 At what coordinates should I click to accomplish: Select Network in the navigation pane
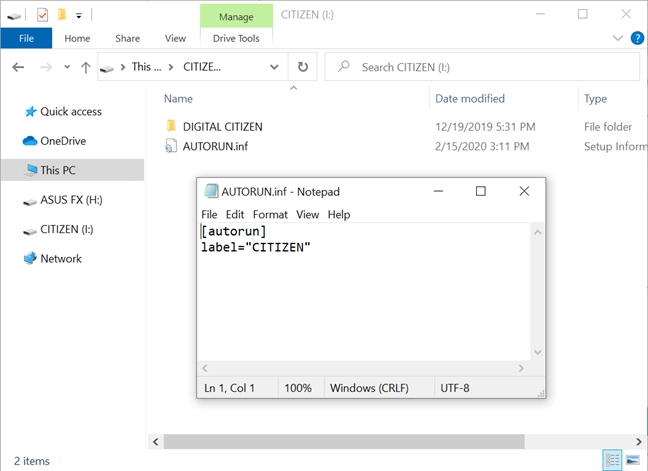coord(61,259)
